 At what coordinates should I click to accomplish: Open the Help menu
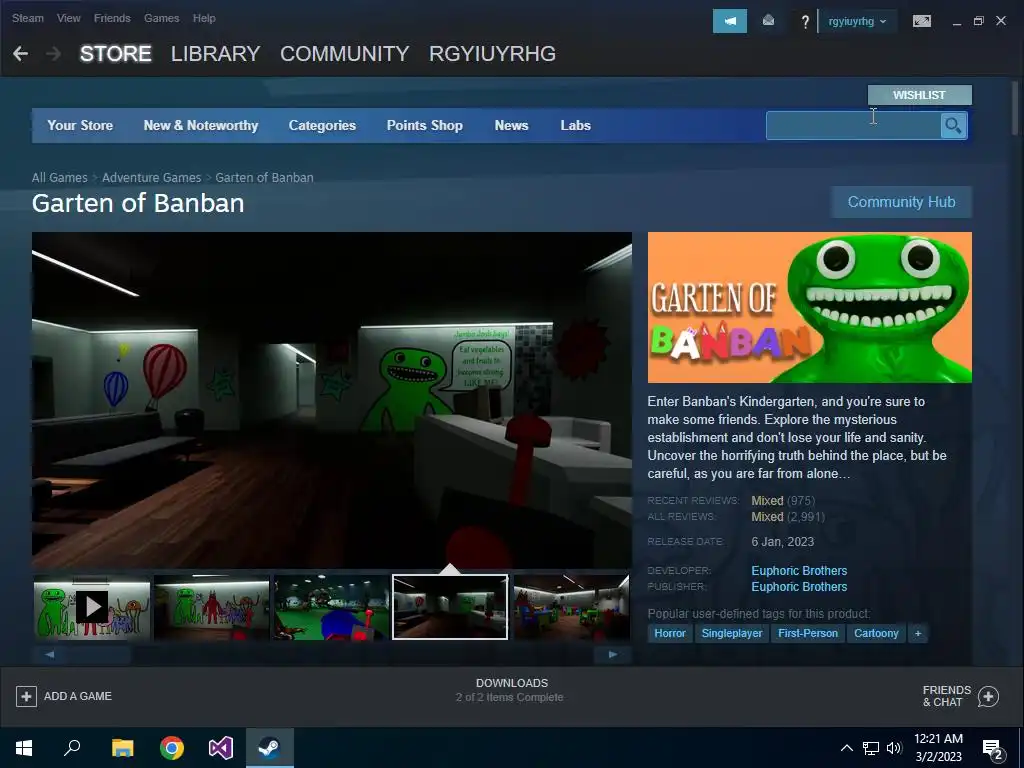(204, 18)
